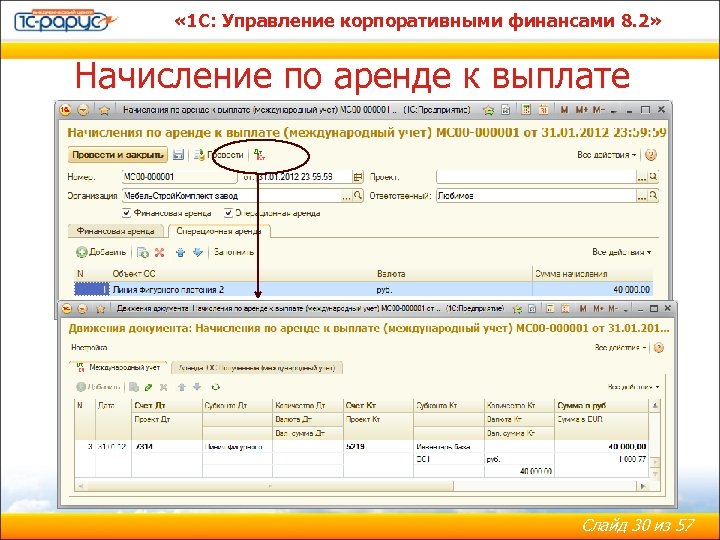This screenshot has width=720, height=540.
Task: Open Проект selection list via ellipsis button
Action: [641, 177]
